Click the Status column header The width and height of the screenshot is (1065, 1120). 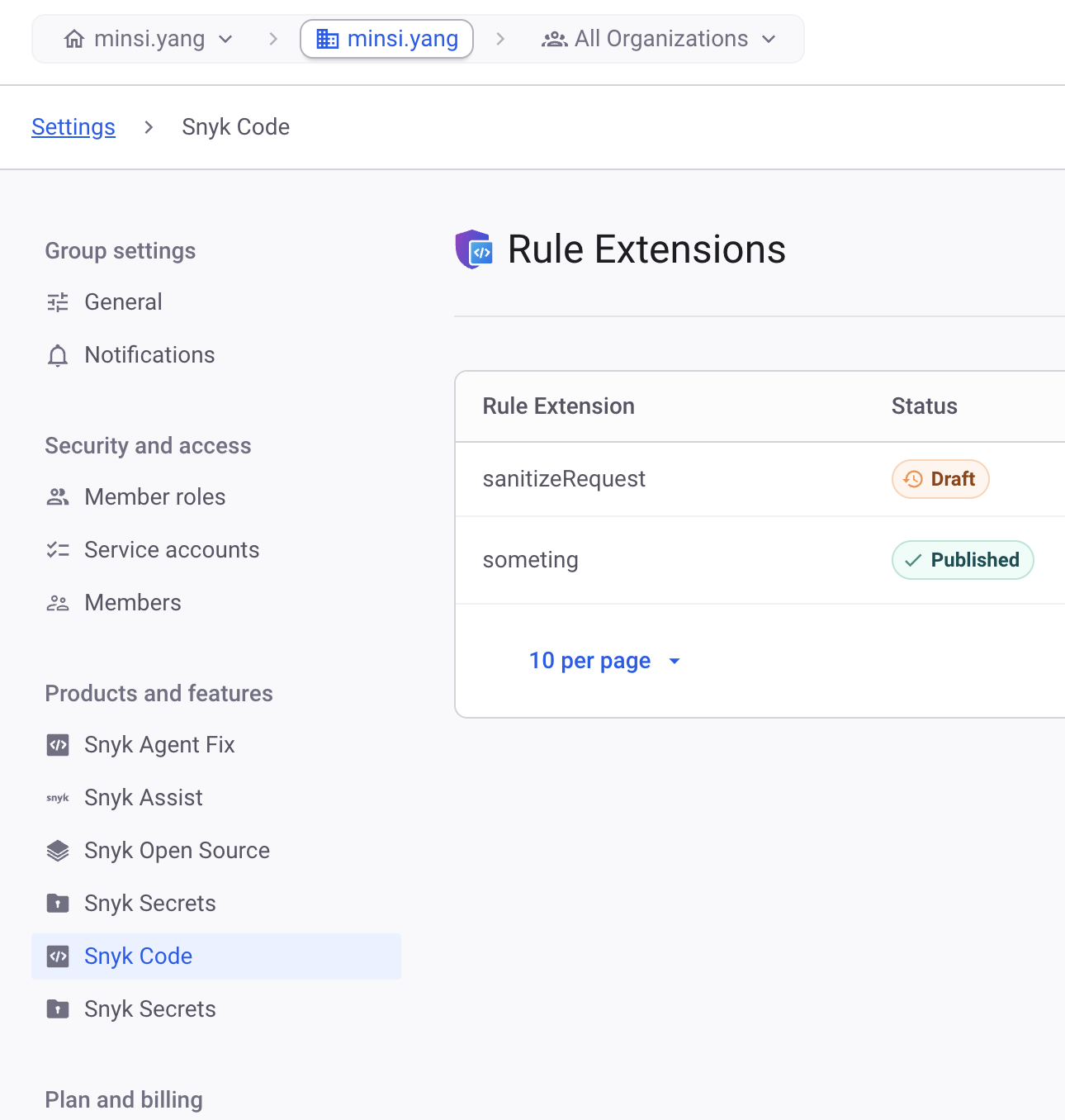[x=925, y=406]
